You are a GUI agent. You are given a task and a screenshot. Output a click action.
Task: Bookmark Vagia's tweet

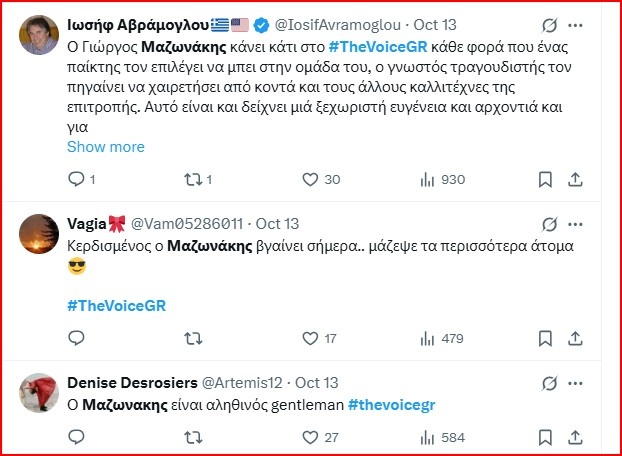(545, 339)
